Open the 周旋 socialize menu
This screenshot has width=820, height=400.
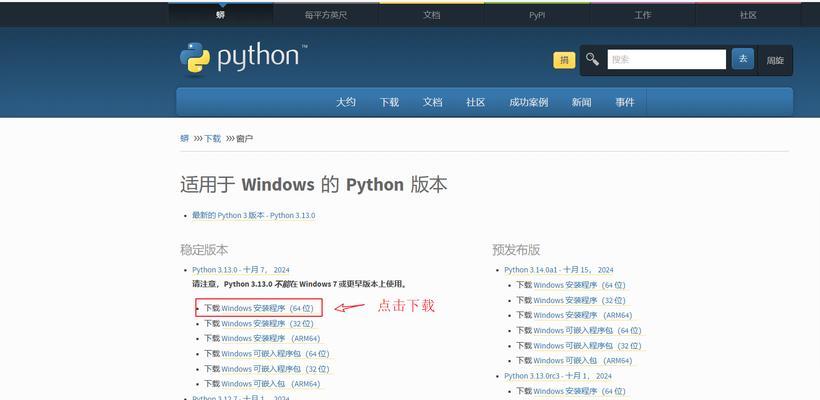point(775,60)
